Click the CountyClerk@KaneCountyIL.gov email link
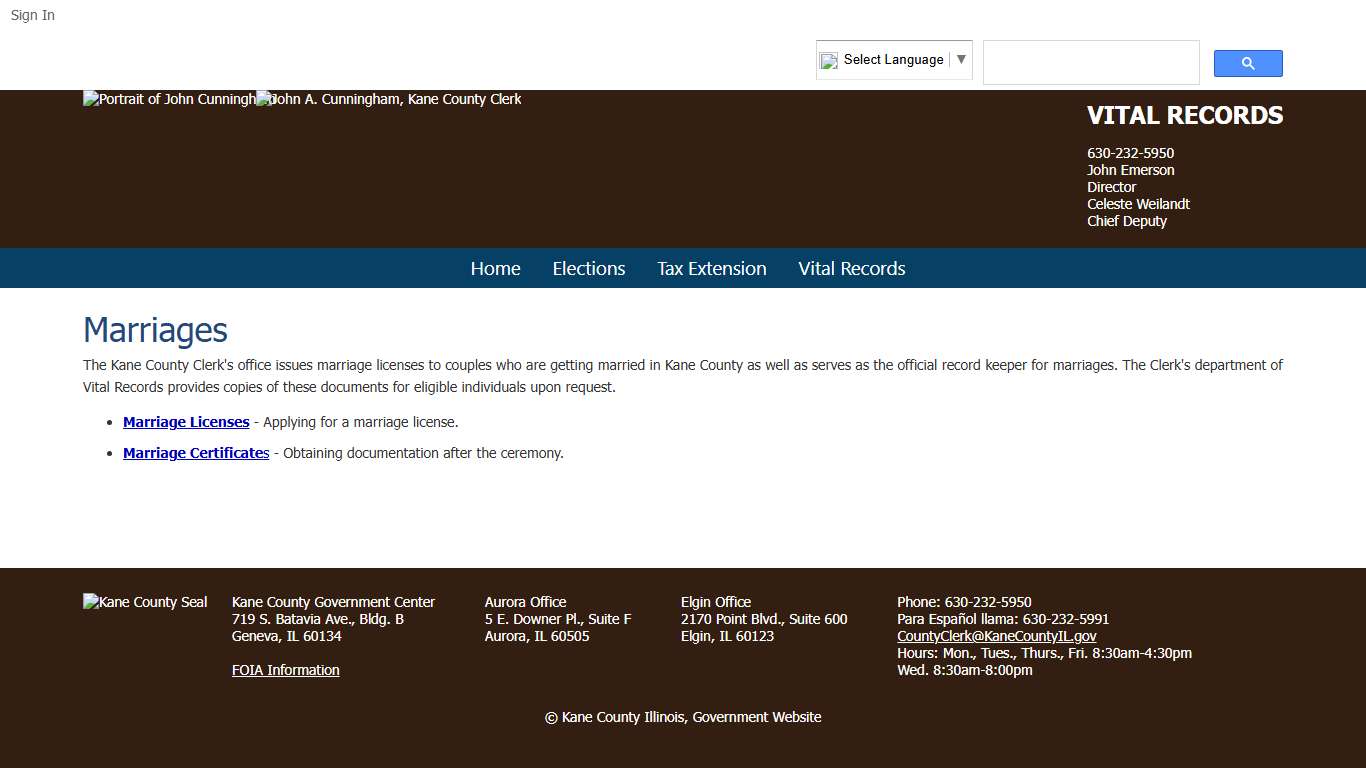The image size is (1366, 768). 996,636
